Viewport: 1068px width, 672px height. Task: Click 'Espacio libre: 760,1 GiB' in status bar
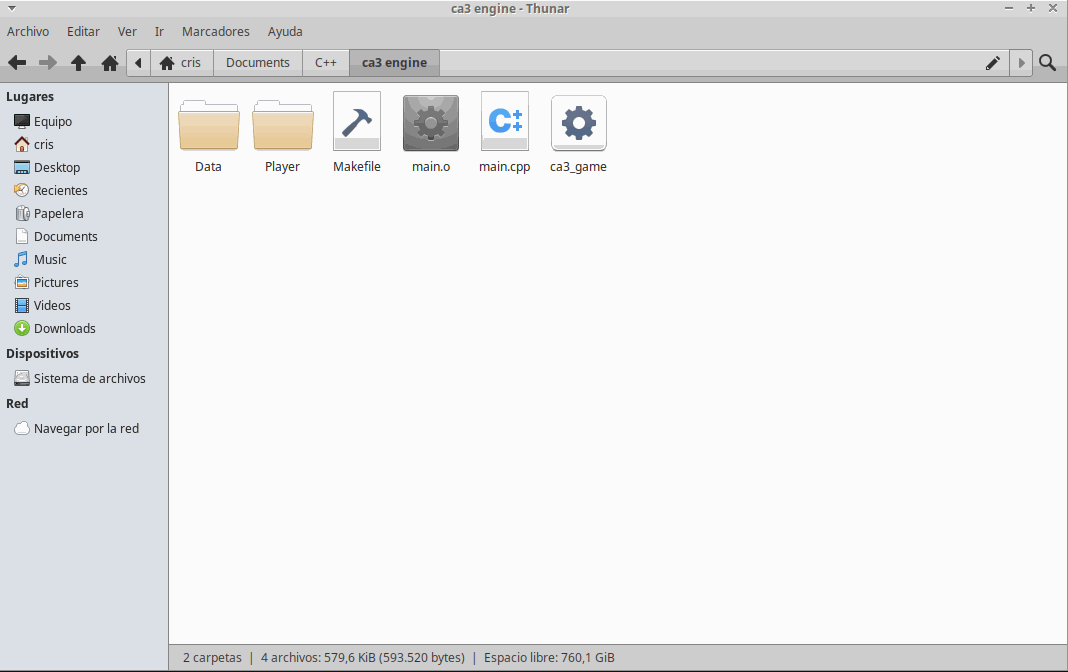pos(549,658)
